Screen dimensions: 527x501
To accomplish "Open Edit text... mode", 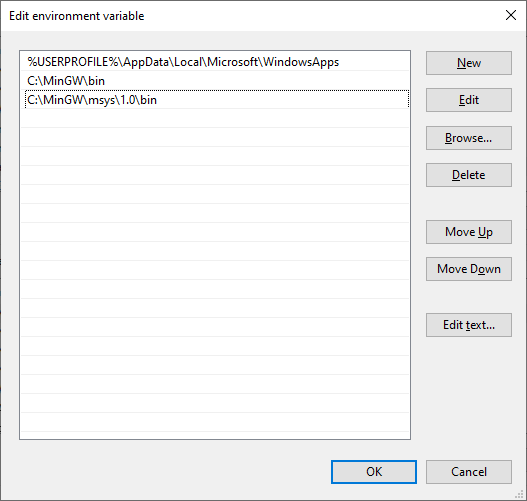I will (x=469, y=325).
